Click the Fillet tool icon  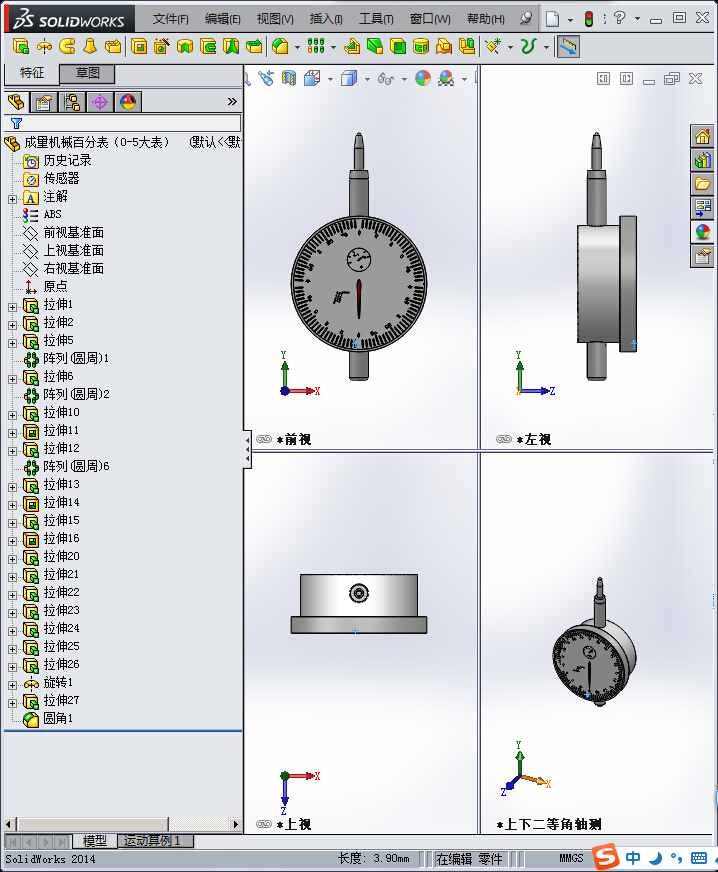[280, 47]
